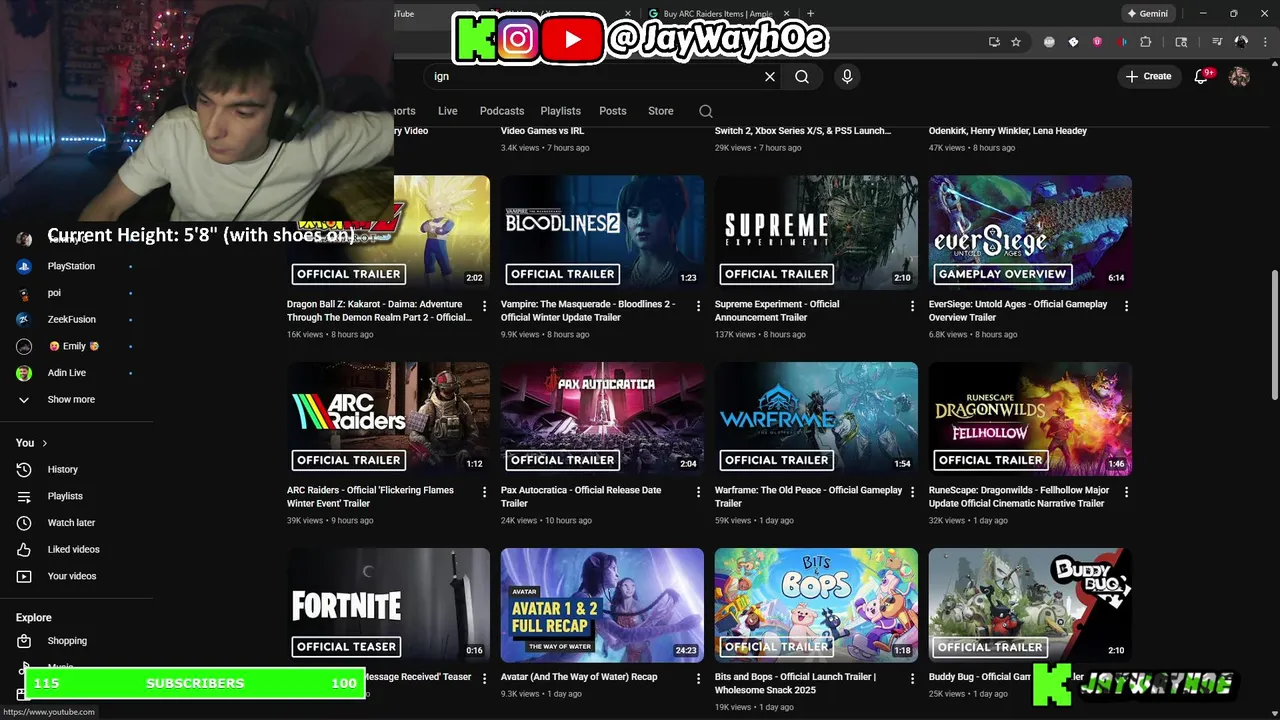Open Emily subscription channel

pyautogui.click(x=74, y=346)
